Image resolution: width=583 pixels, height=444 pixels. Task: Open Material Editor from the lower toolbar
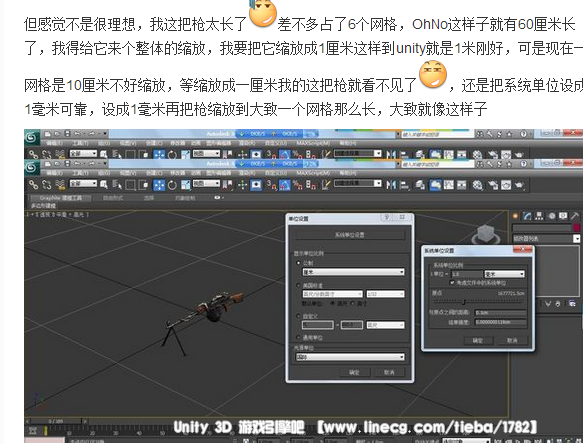click(x=477, y=184)
